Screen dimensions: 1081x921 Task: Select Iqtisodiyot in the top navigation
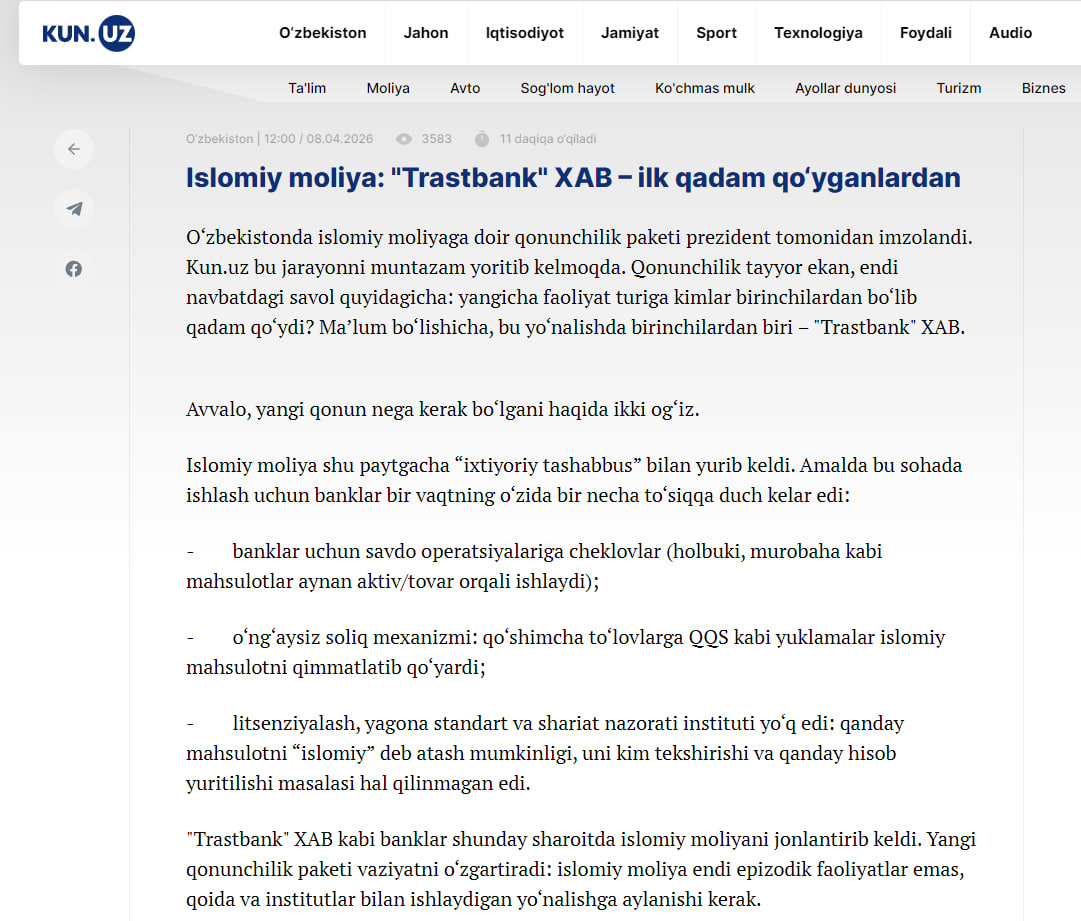524,33
